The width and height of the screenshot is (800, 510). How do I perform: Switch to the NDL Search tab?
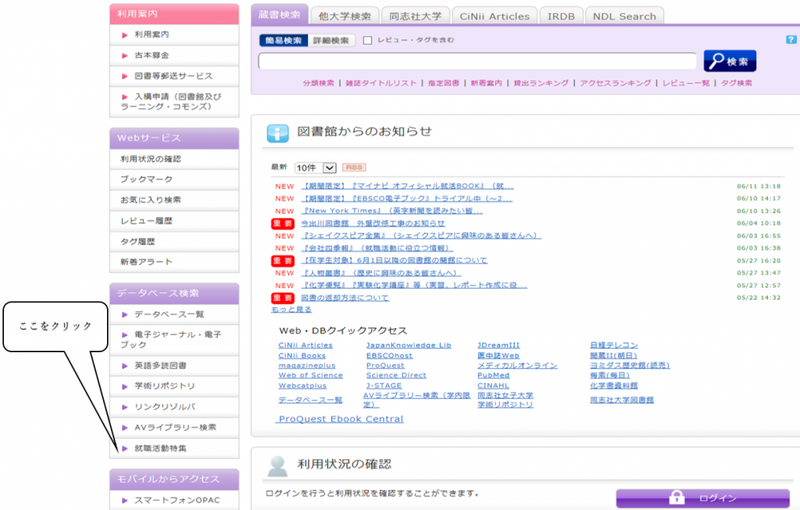click(624, 16)
